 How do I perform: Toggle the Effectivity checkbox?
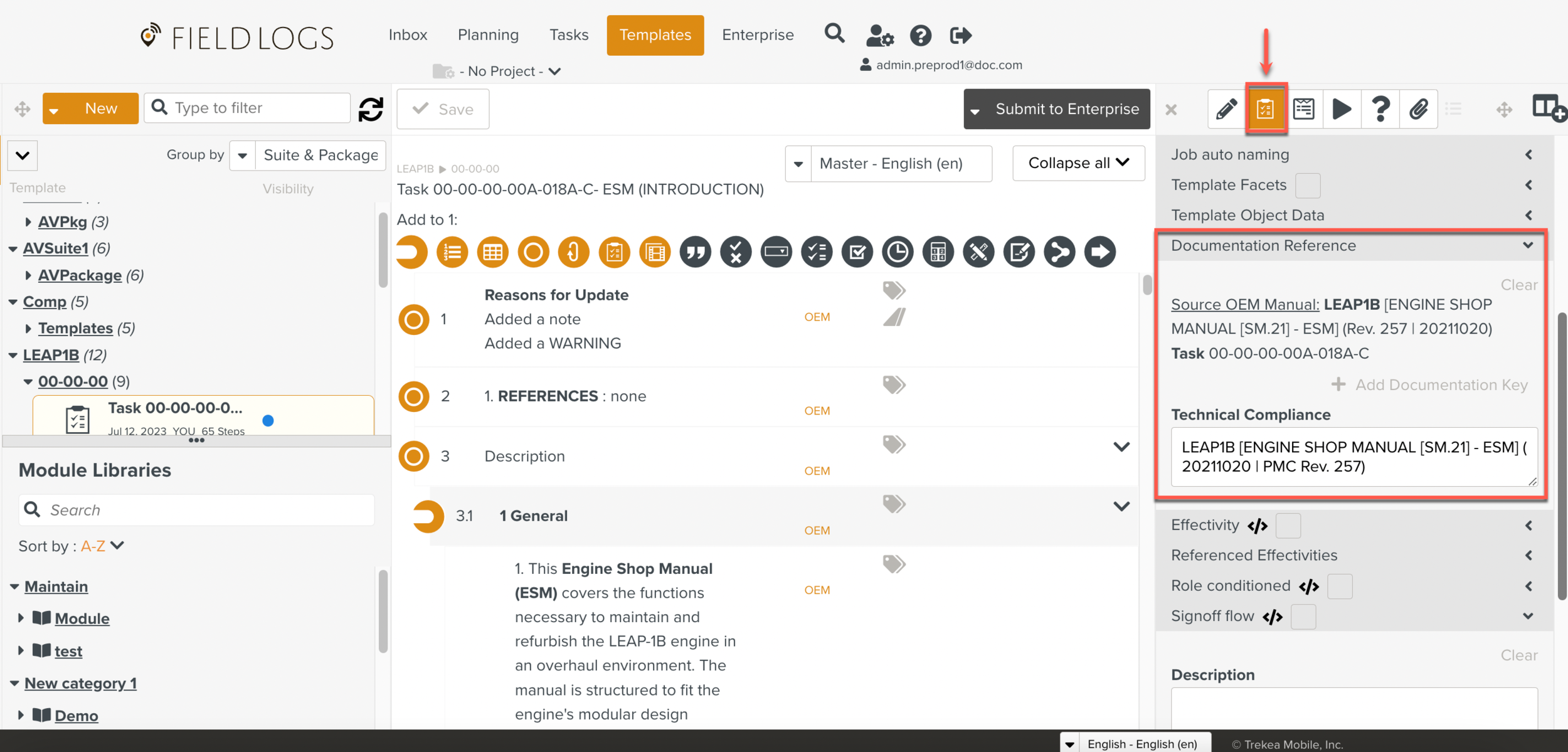coord(1288,526)
